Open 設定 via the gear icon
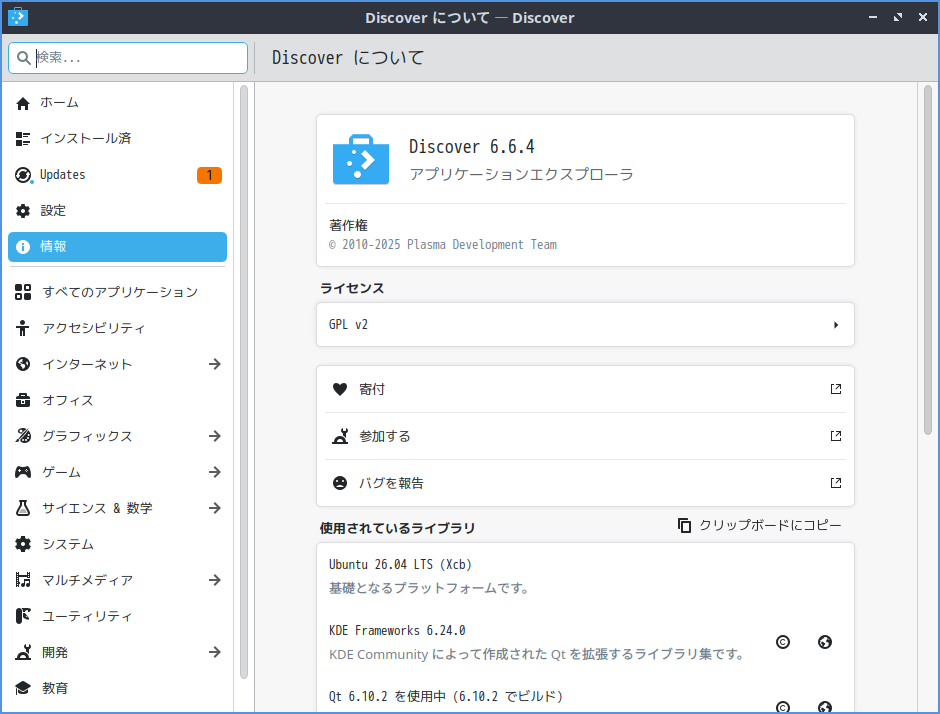Viewport: 940px width, 714px height. click(x=23, y=211)
